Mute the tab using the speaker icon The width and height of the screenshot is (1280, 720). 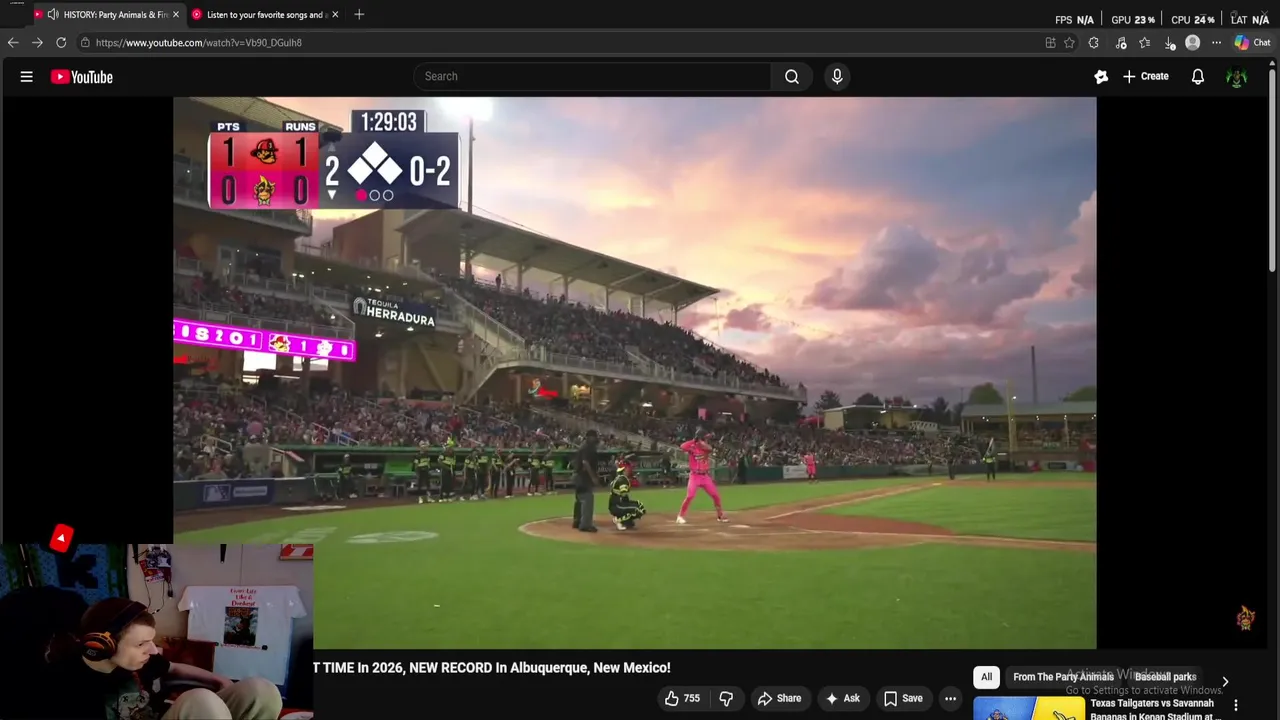pos(52,15)
